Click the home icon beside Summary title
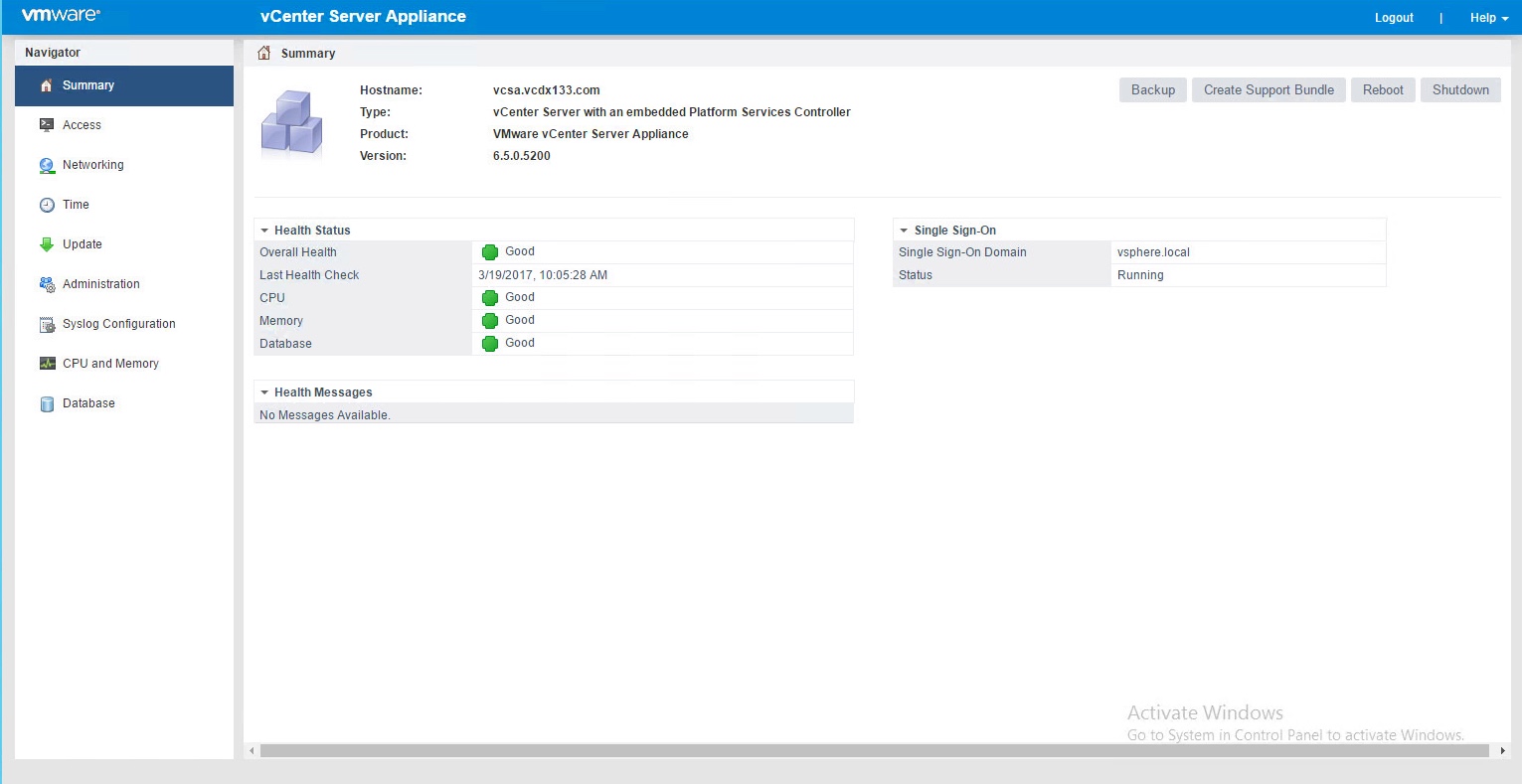This screenshot has height=784, width=1522. [x=263, y=54]
